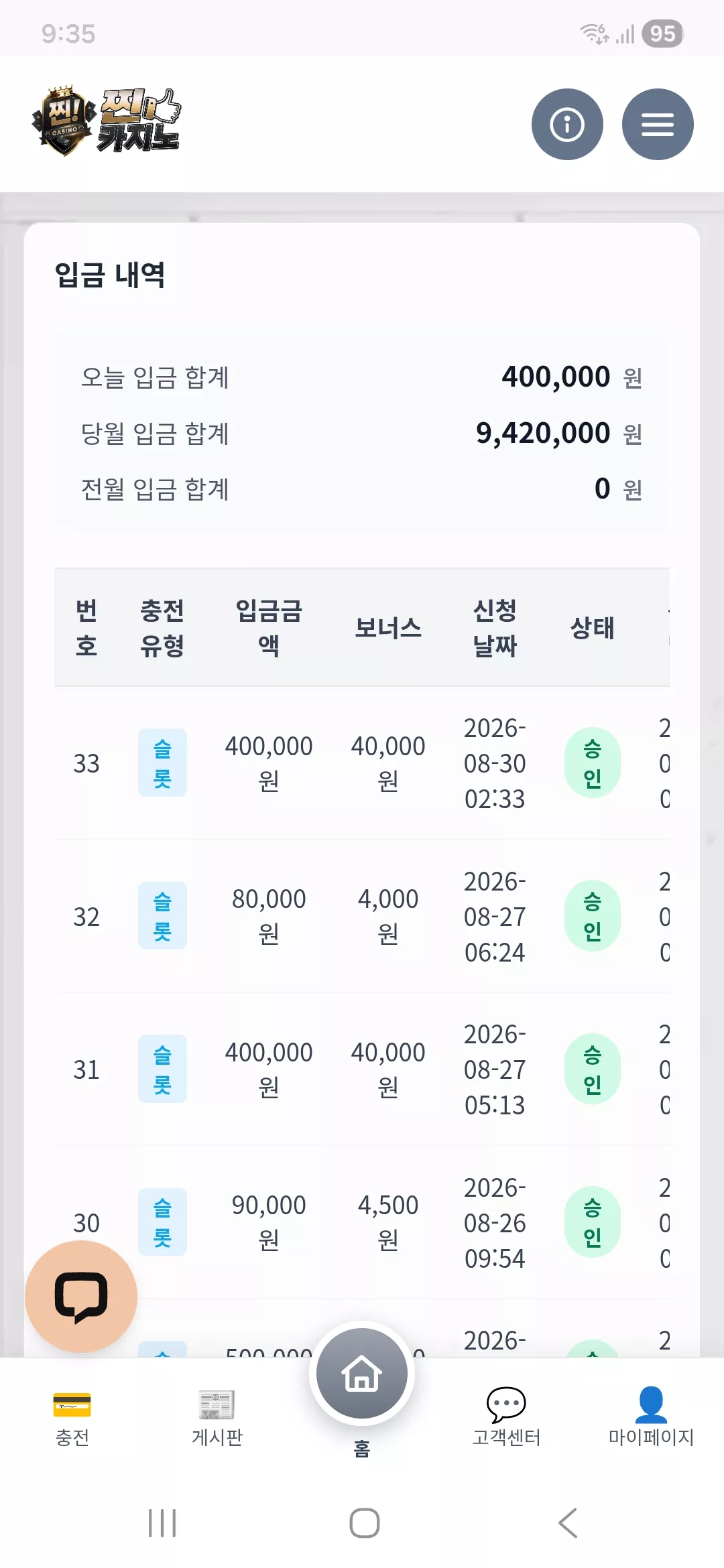This screenshot has width=724, height=1568.
Task: Open the floating chat bubble button
Action: pos(81,1297)
